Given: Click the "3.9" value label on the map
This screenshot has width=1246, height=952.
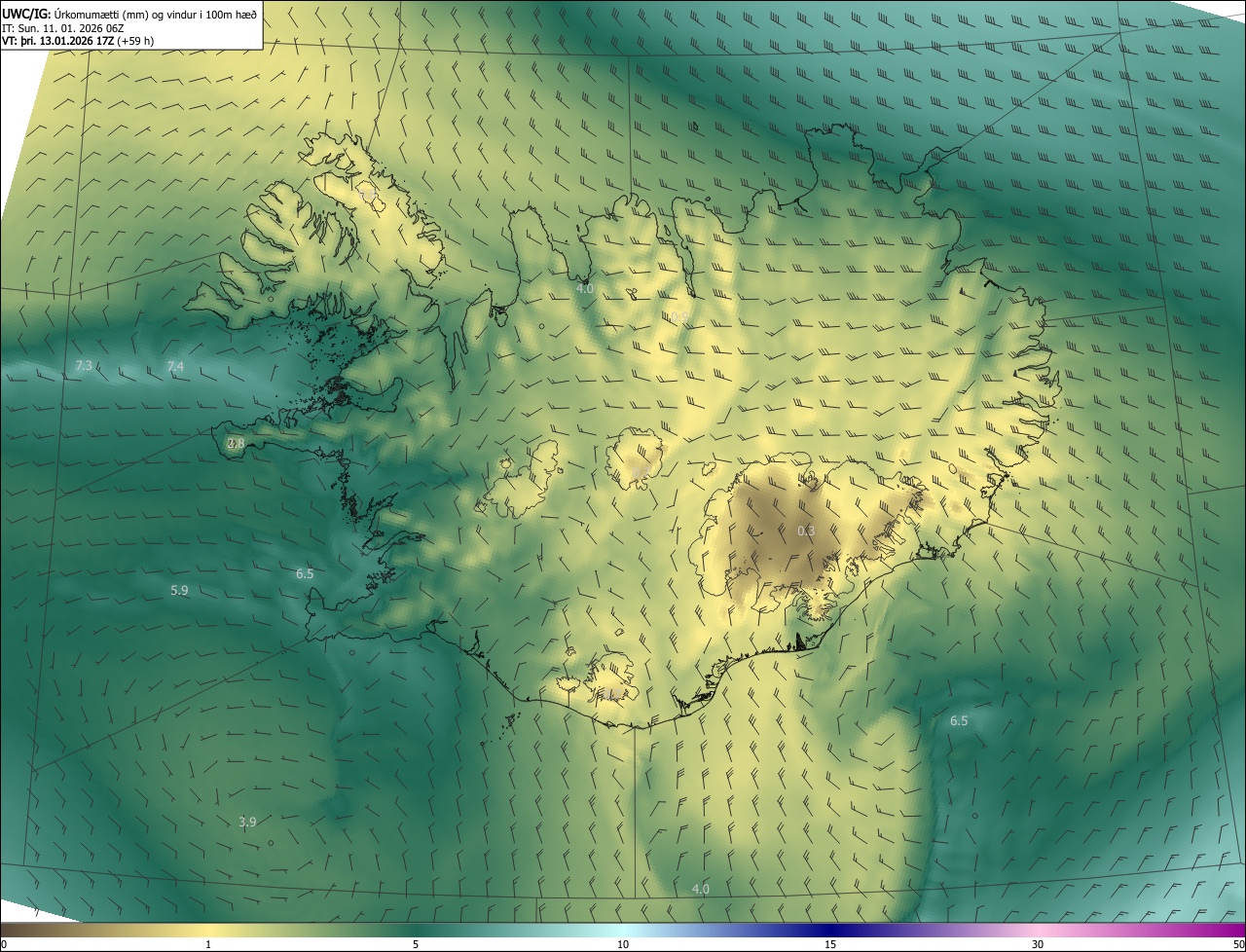Looking at the screenshot, I should [247, 823].
